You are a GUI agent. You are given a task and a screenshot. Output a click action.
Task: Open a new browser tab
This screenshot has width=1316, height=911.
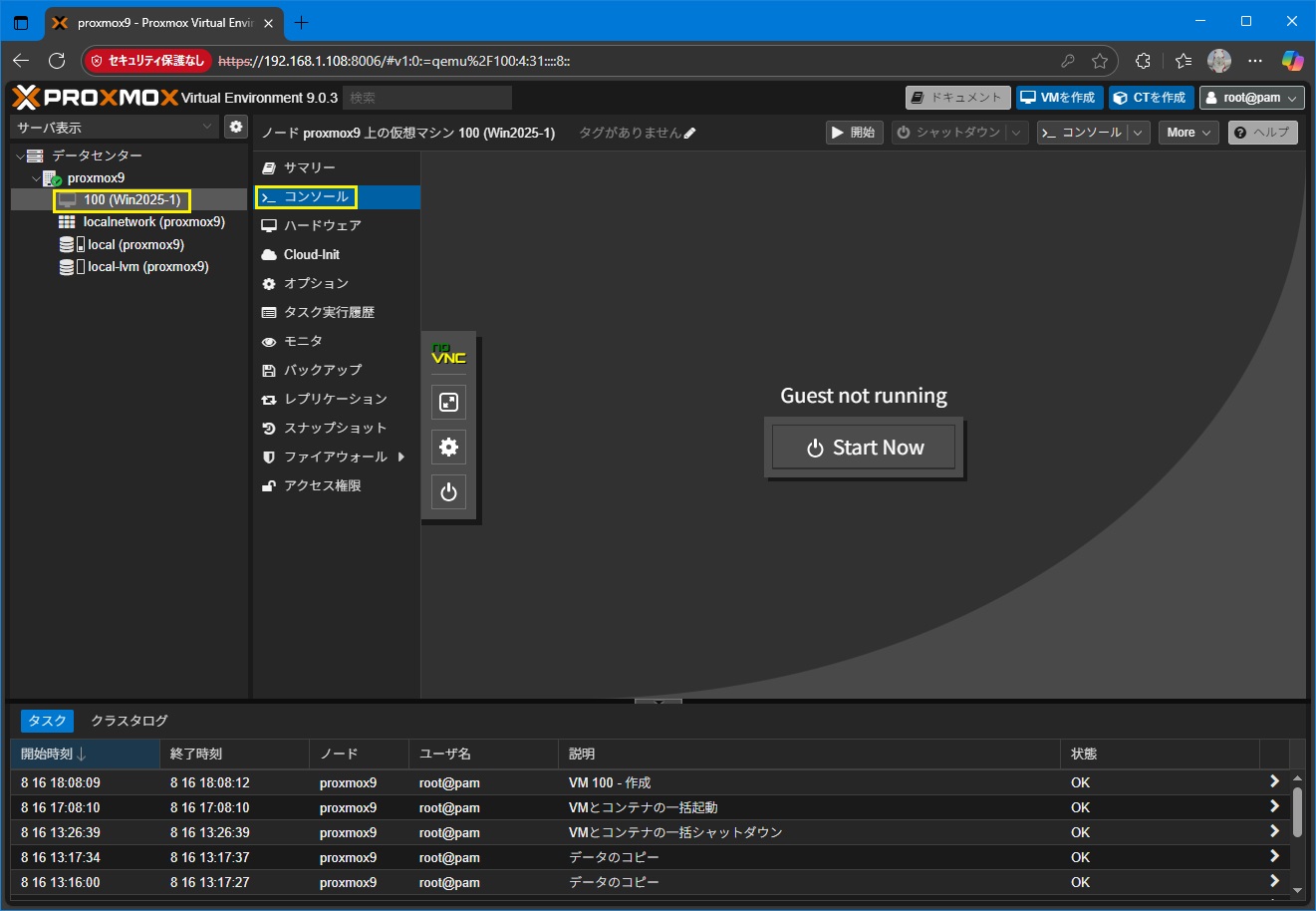pyautogui.click(x=301, y=22)
